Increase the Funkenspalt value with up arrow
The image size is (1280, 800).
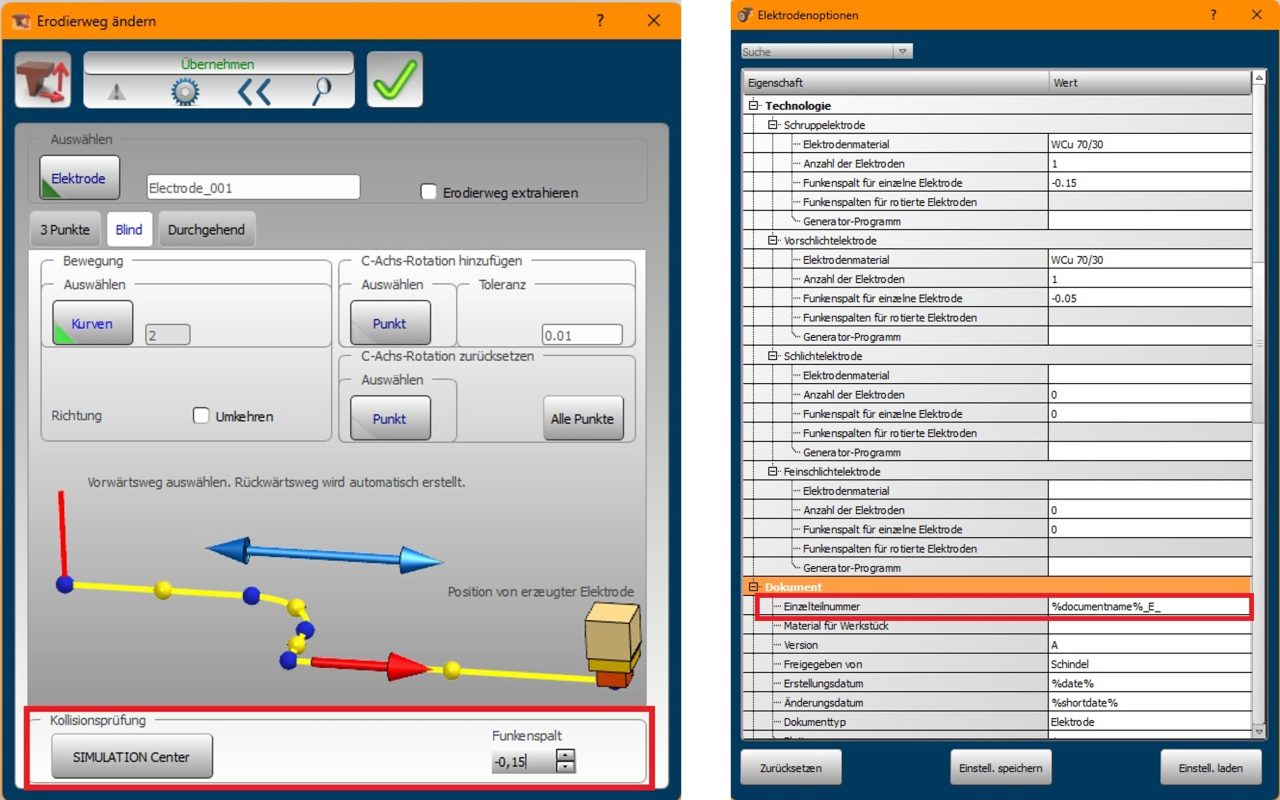pos(566,755)
